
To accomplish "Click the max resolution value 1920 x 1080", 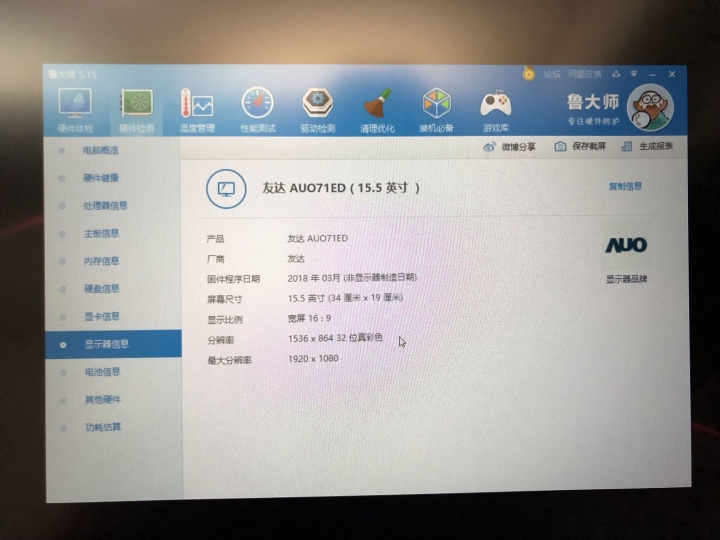I will pyautogui.click(x=313, y=358).
